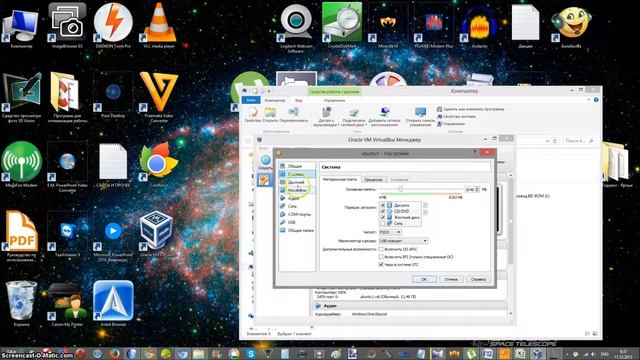Image resolution: width=640 pixels, height=360 pixels.
Task: Open the VLC media player desktop icon
Action: (159, 25)
